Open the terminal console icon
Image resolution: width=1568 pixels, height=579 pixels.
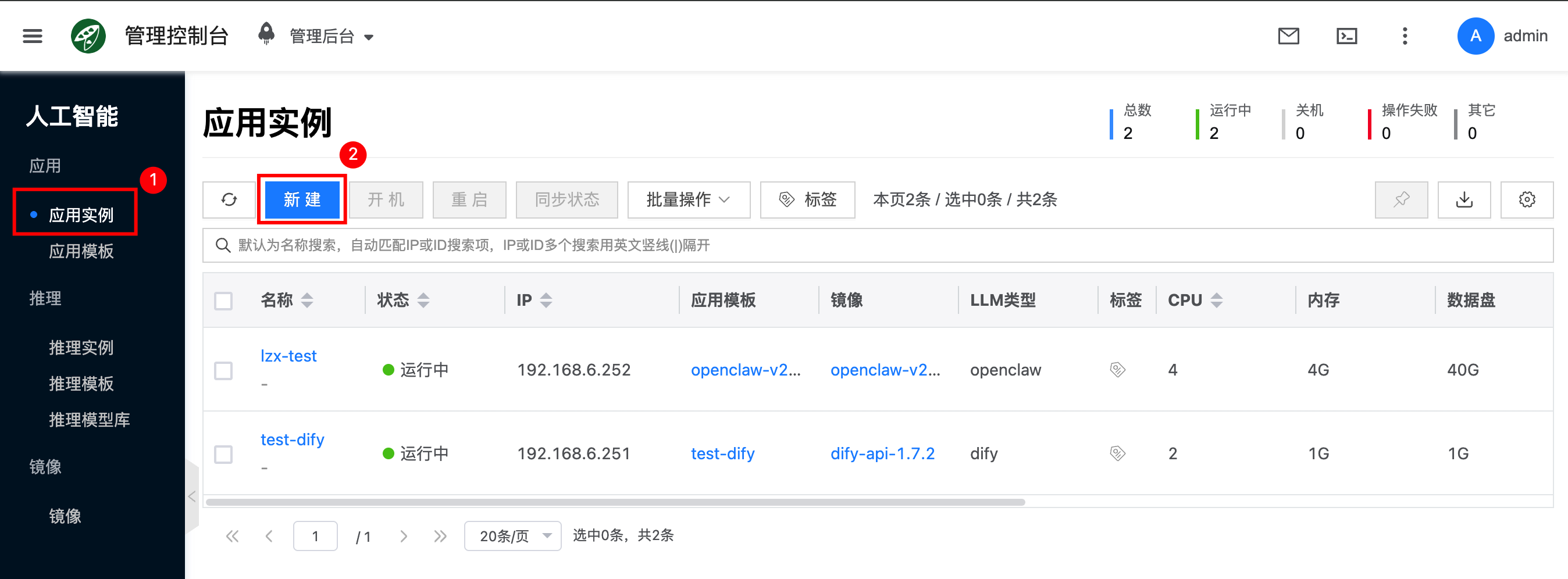1346,37
